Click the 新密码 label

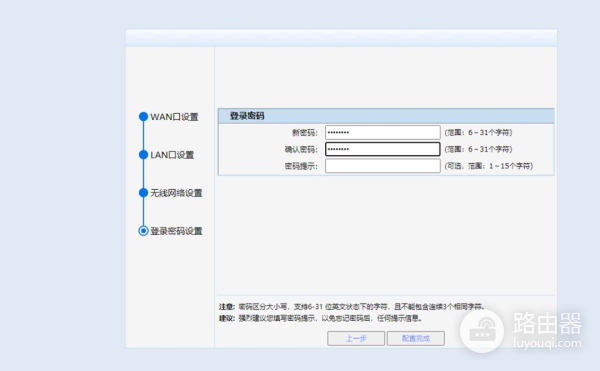[305, 133]
